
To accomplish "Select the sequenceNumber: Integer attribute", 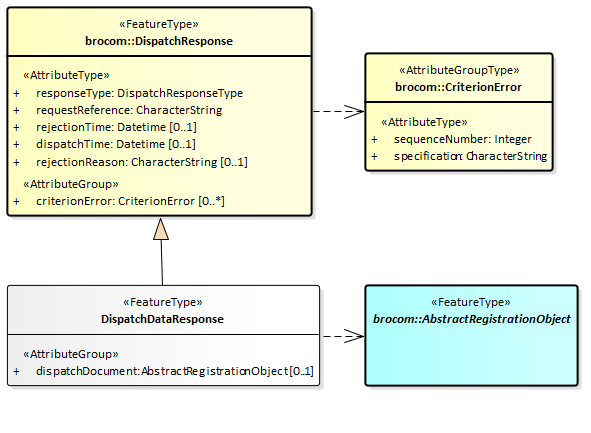I will [463, 139].
